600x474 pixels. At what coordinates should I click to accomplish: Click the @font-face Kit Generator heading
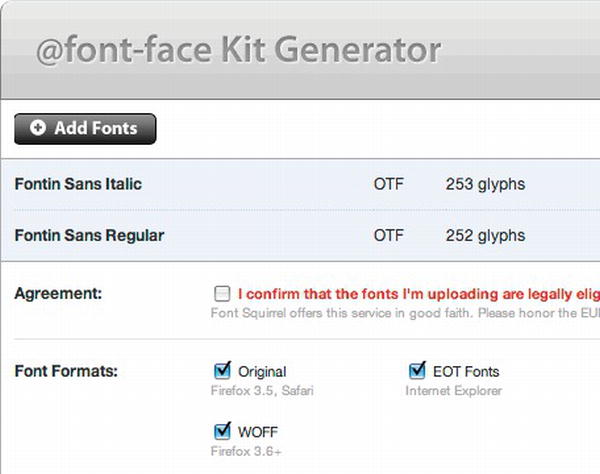238,50
